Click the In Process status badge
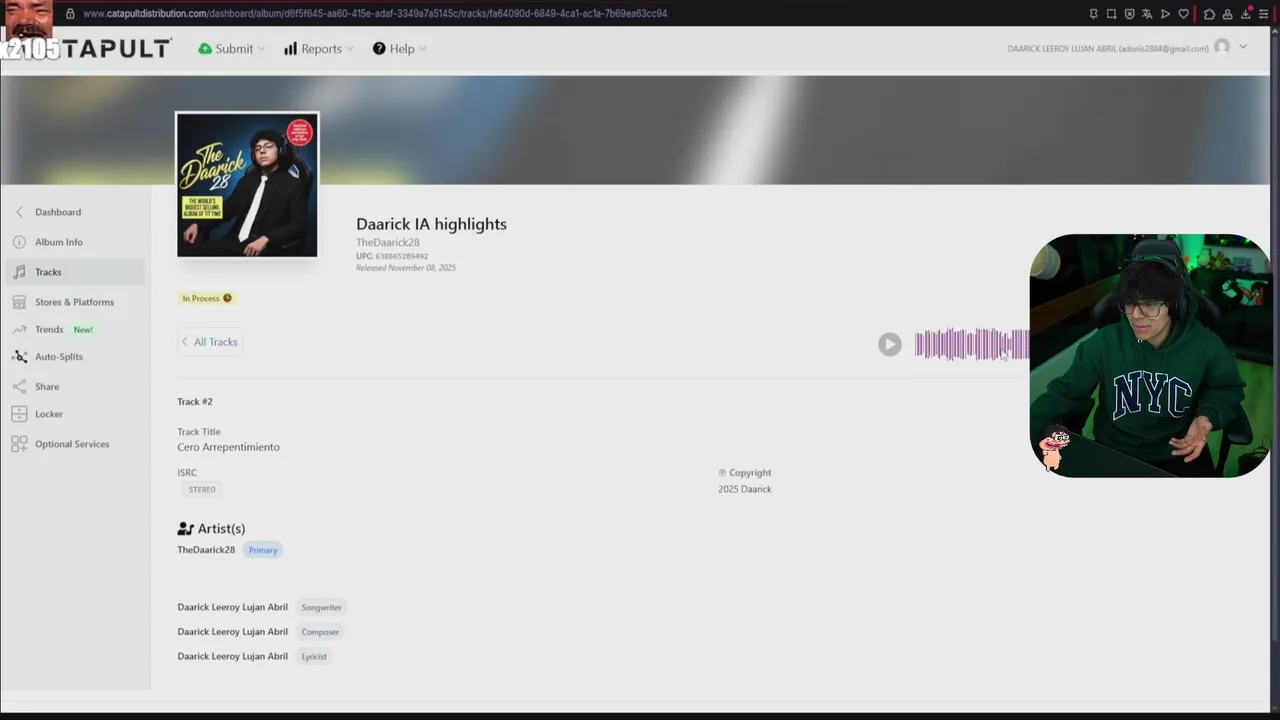 click(207, 298)
